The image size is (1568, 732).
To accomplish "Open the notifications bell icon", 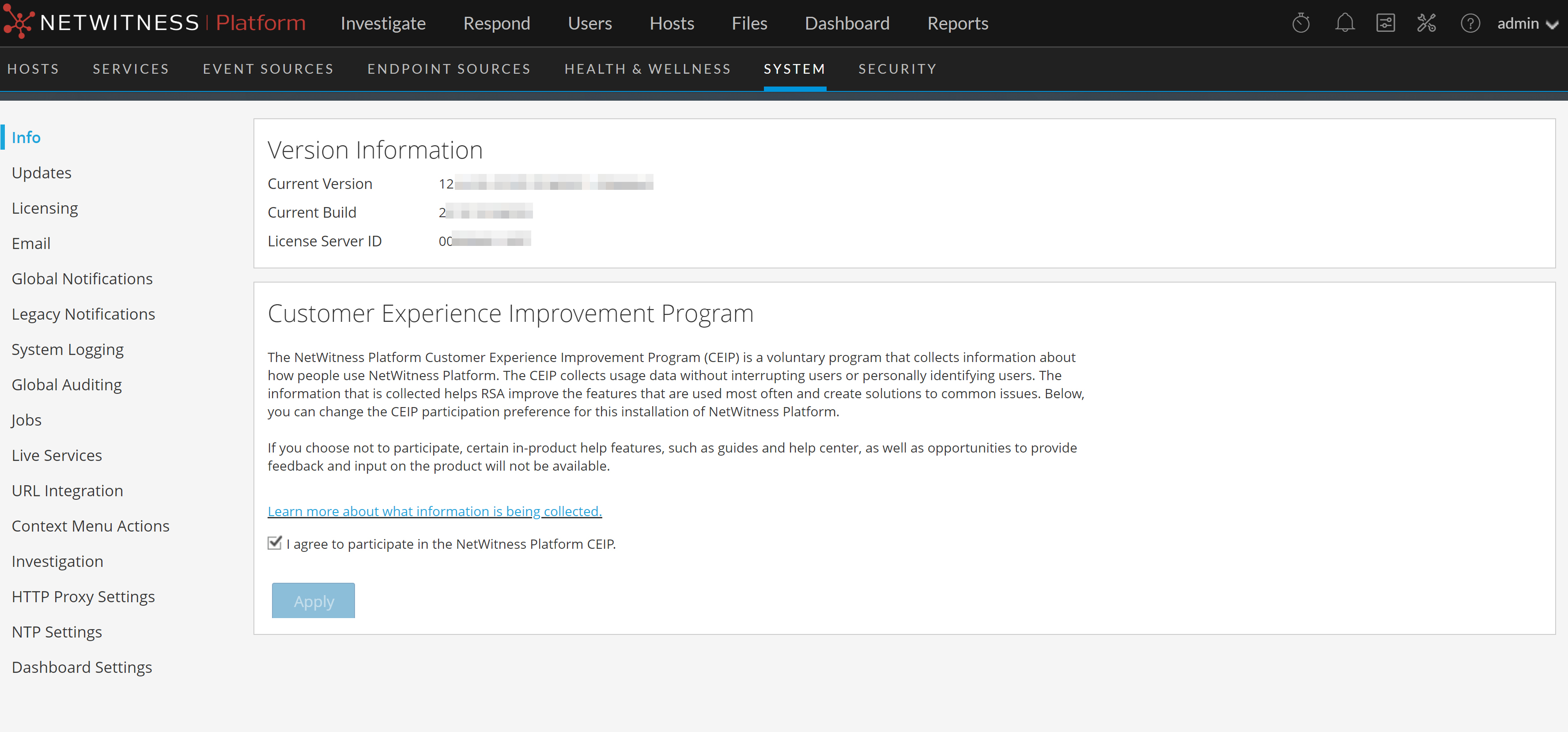I will click(1345, 23).
